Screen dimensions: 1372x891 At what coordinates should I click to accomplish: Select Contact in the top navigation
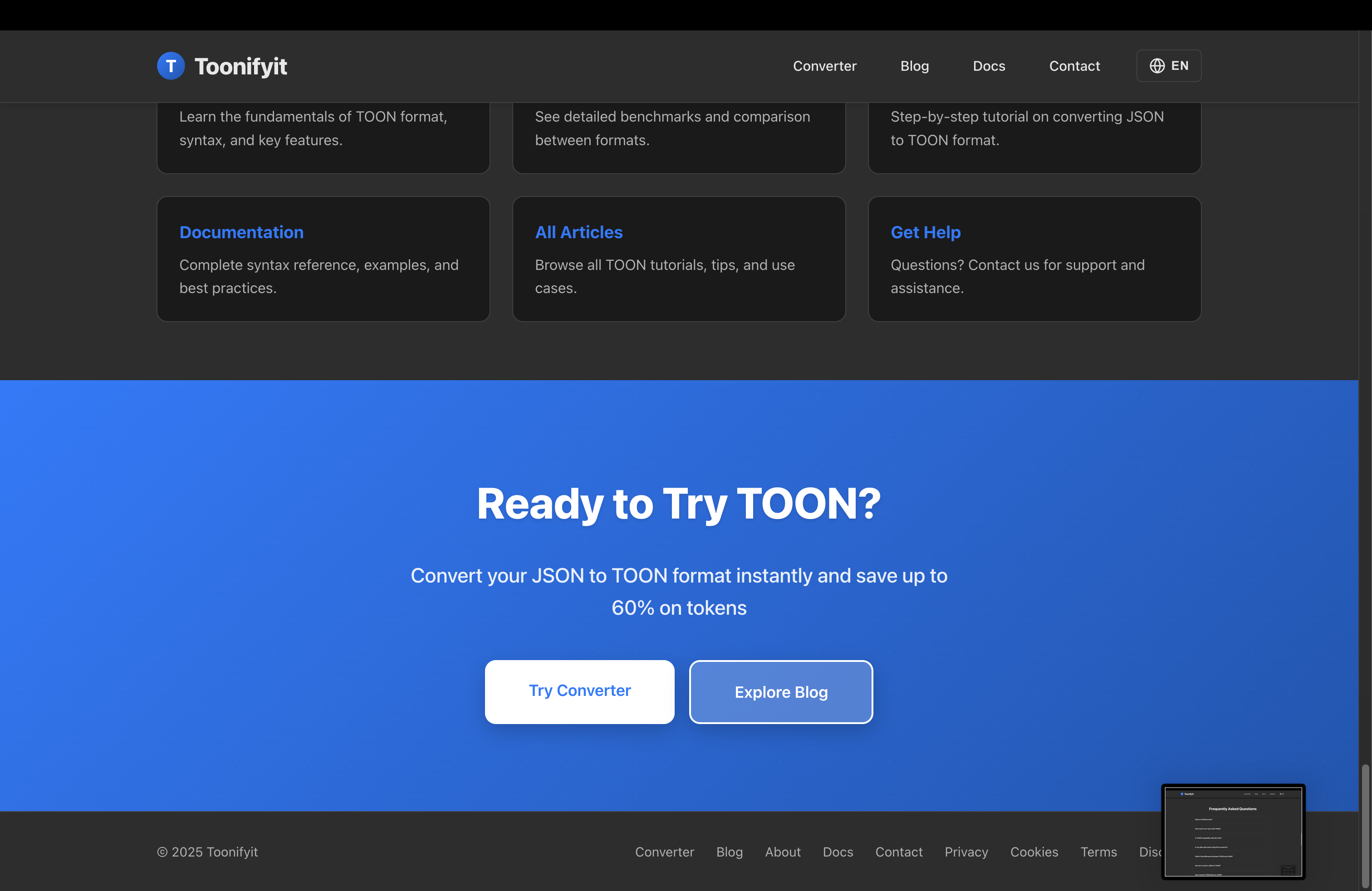tap(1074, 66)
